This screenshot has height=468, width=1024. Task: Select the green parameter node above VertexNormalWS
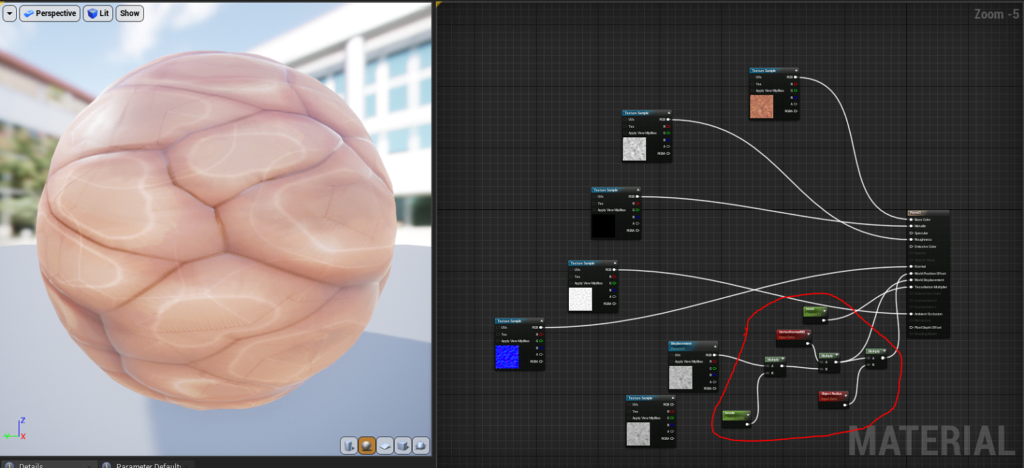(815, 315)
